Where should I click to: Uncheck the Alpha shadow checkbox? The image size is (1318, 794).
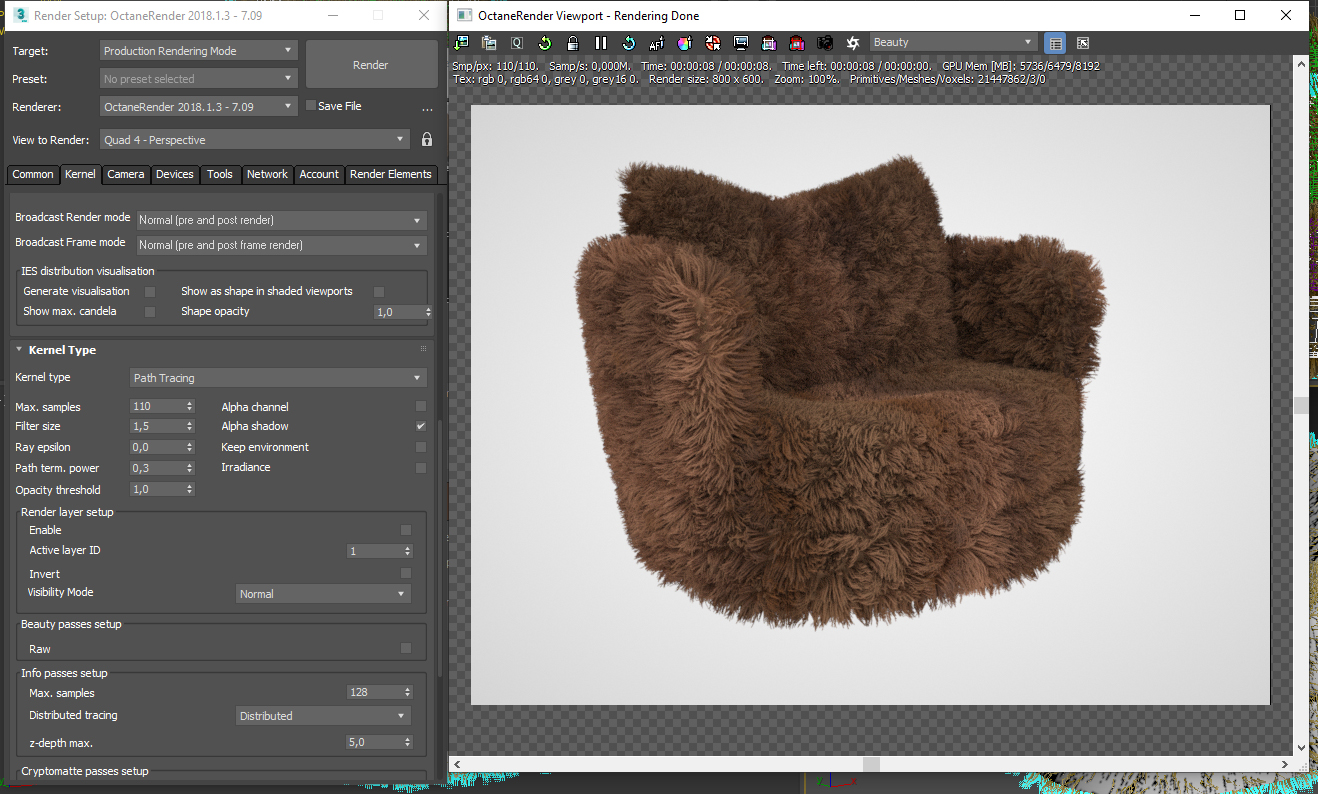point(421,426)
